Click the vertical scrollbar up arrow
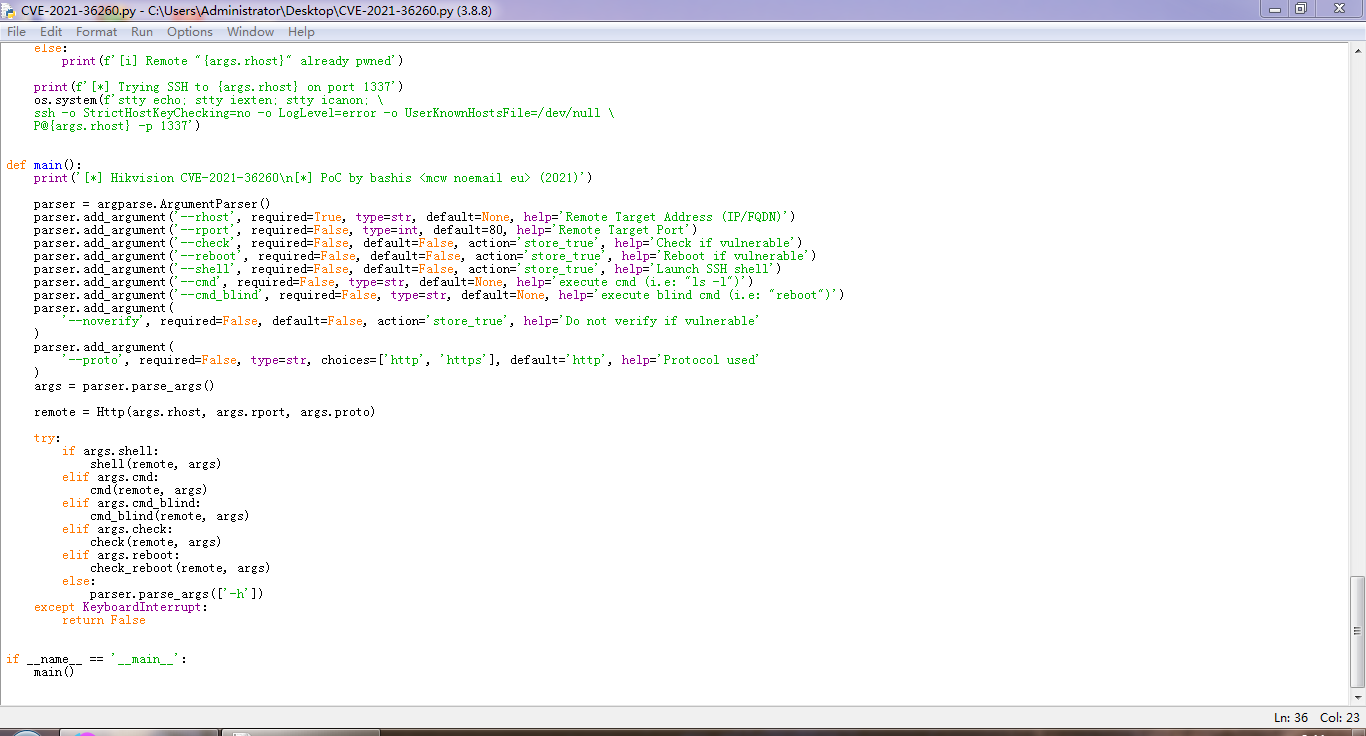The height and width of the screenshot is (736, 1366). coord(1357,50)
